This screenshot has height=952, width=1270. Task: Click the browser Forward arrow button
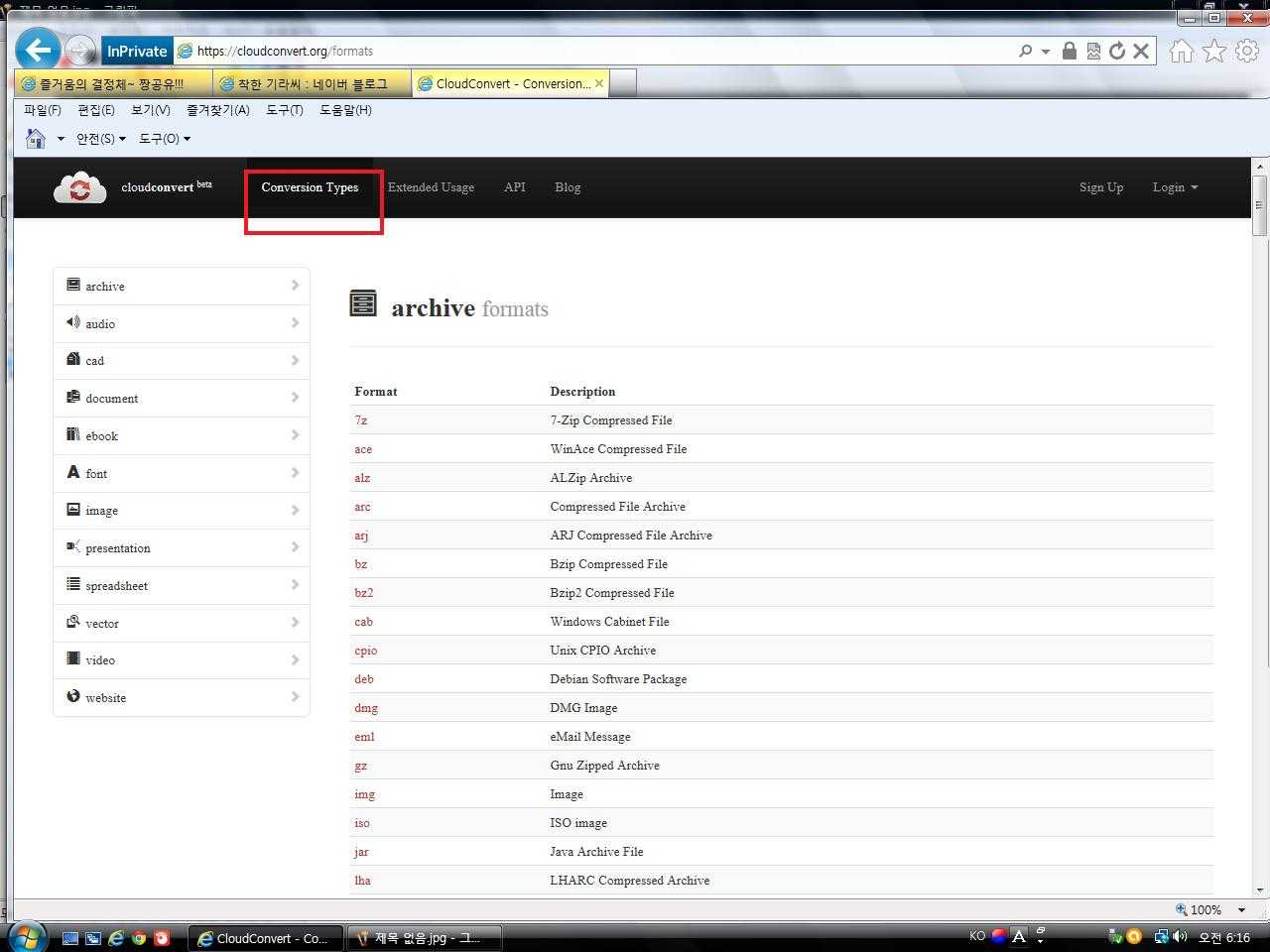tap(80, 51)
